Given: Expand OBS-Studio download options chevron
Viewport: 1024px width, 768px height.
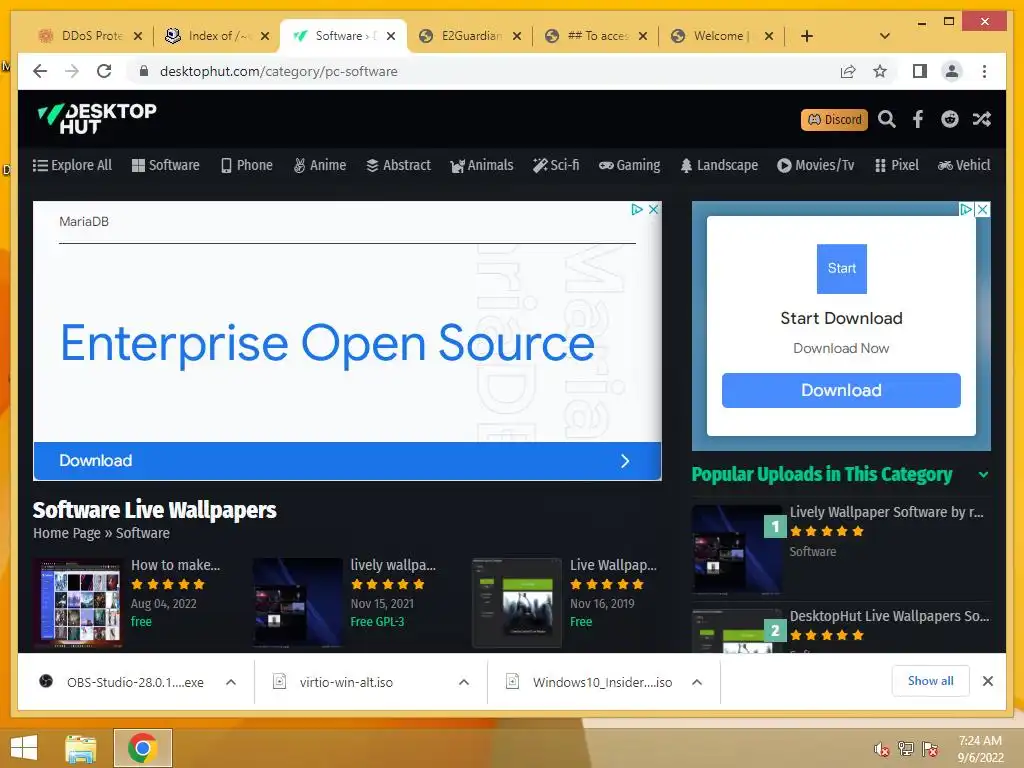Looking at the screenshot, I should (x=231, y=682).
